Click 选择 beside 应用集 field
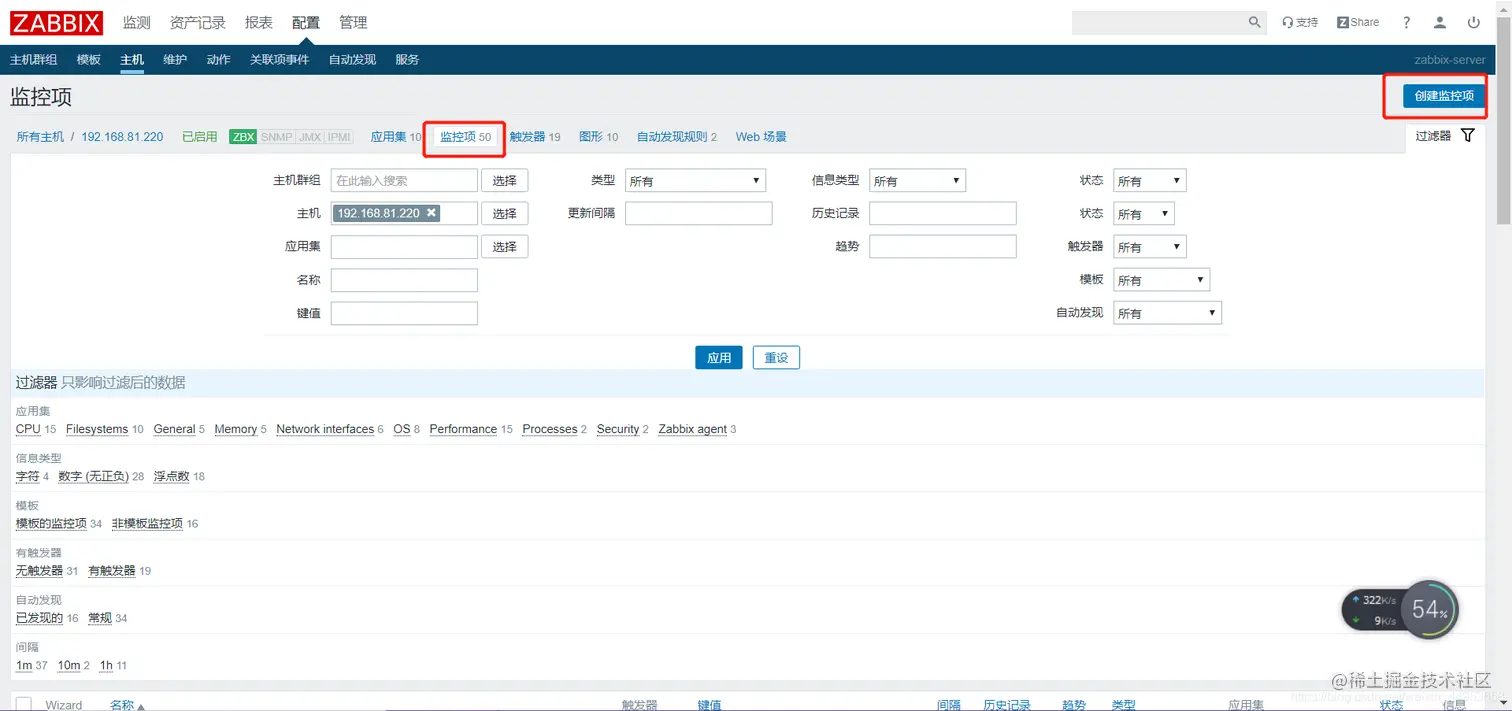The image size is (1512, 711). 505,246
